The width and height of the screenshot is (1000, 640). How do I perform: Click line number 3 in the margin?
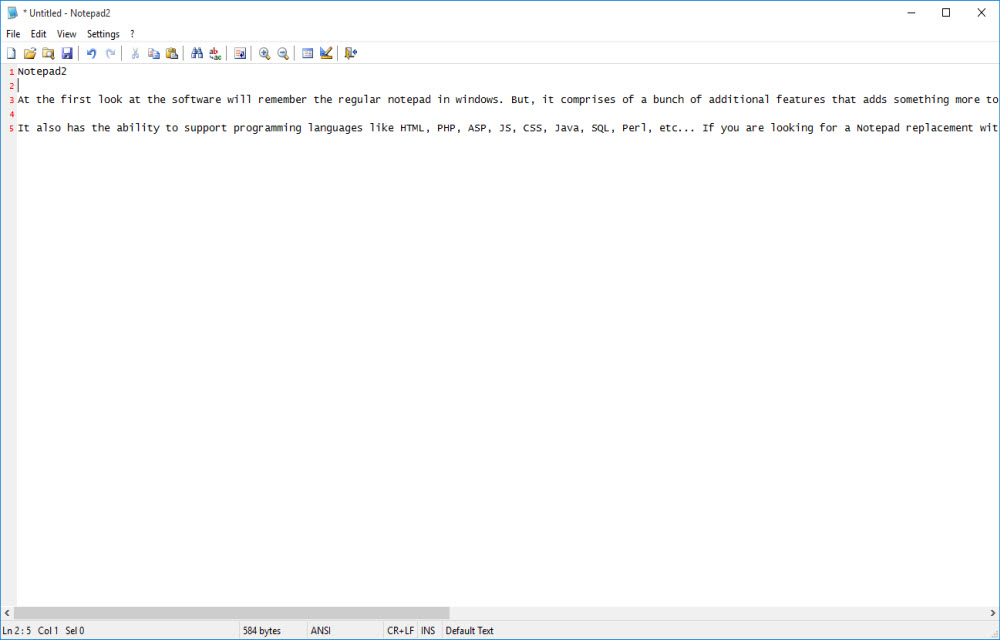pyautogui.click(x=11, y=100)
